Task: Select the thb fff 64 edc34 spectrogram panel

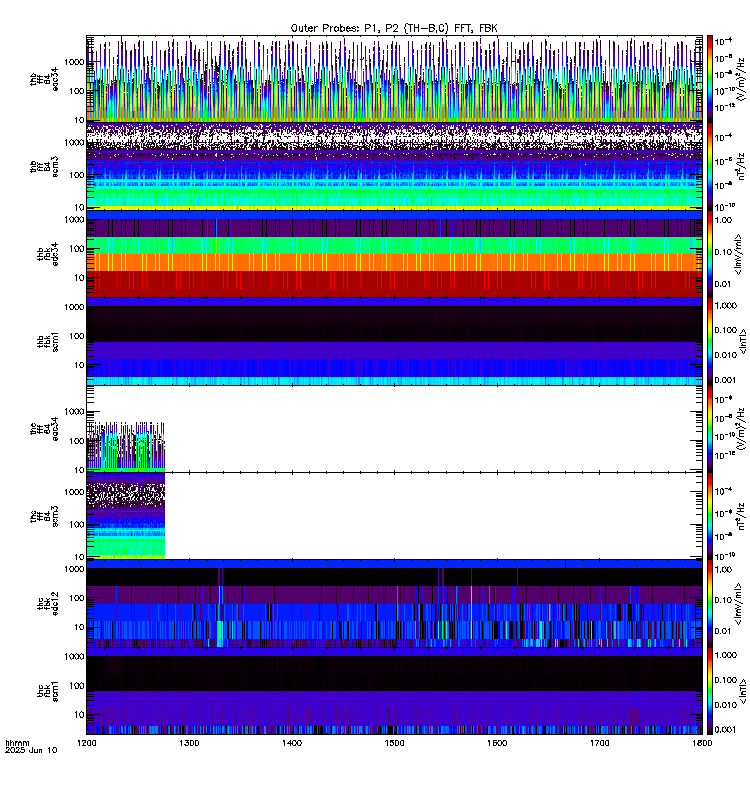Action: [394, 78]
